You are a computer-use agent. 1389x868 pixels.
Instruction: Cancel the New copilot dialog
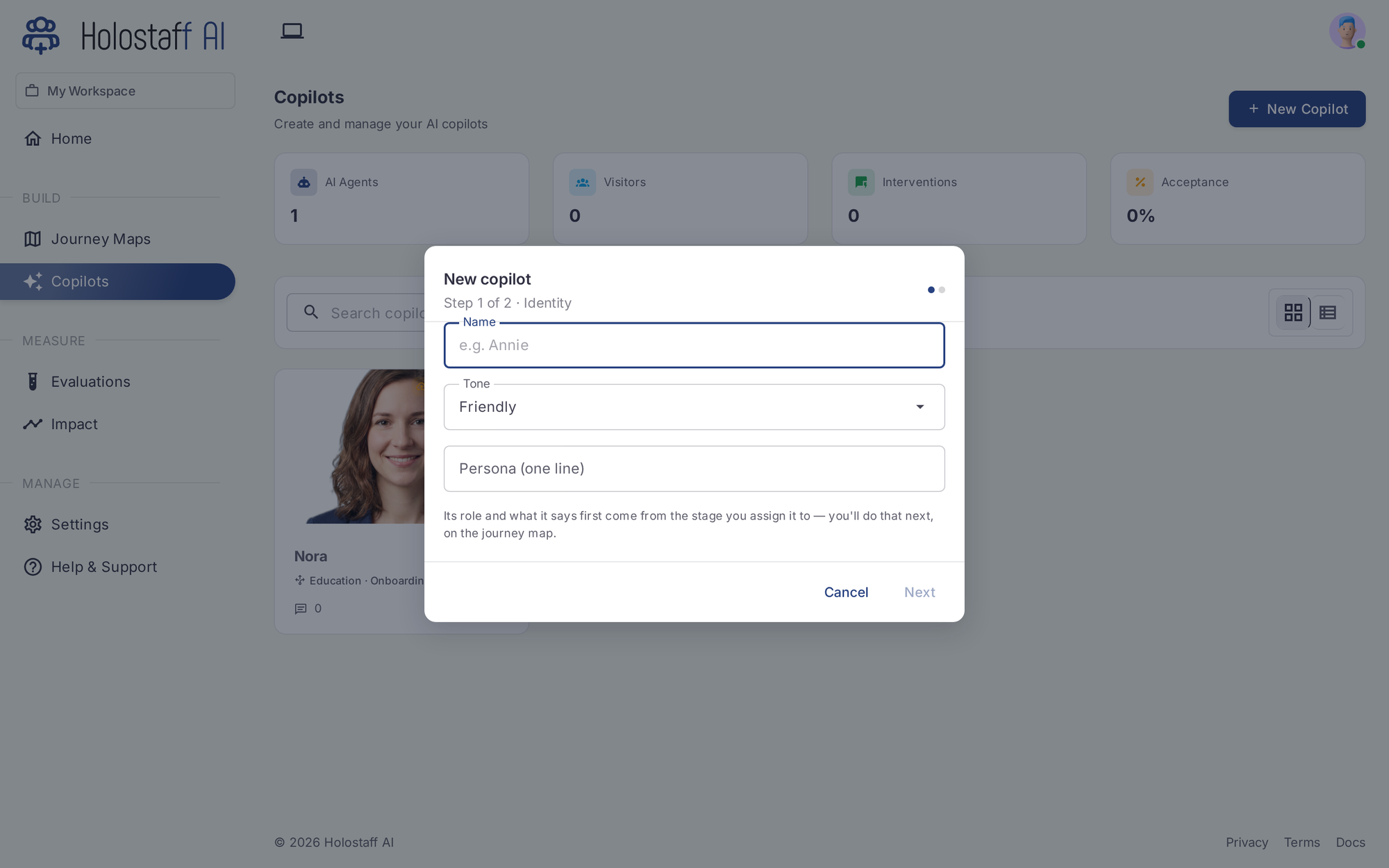click(846, 592)
